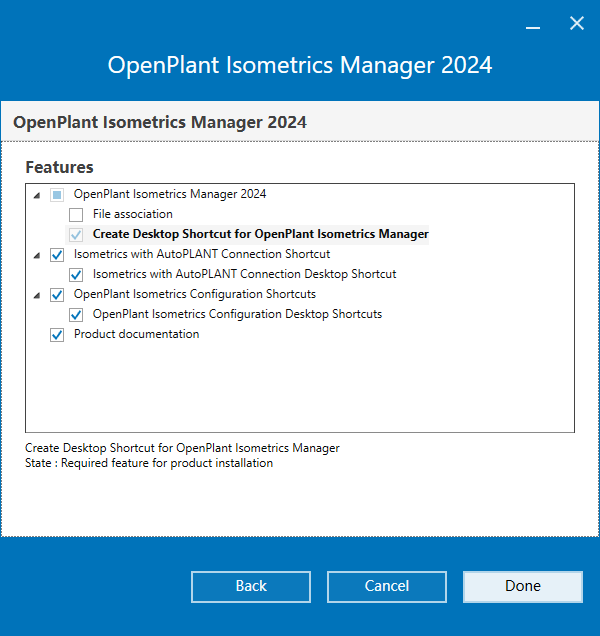The width and height of the screenshot is (600, 636).
Task: Click the 'State : Required feature' description text
Action: pyautogui.click(x=149, y=463)
